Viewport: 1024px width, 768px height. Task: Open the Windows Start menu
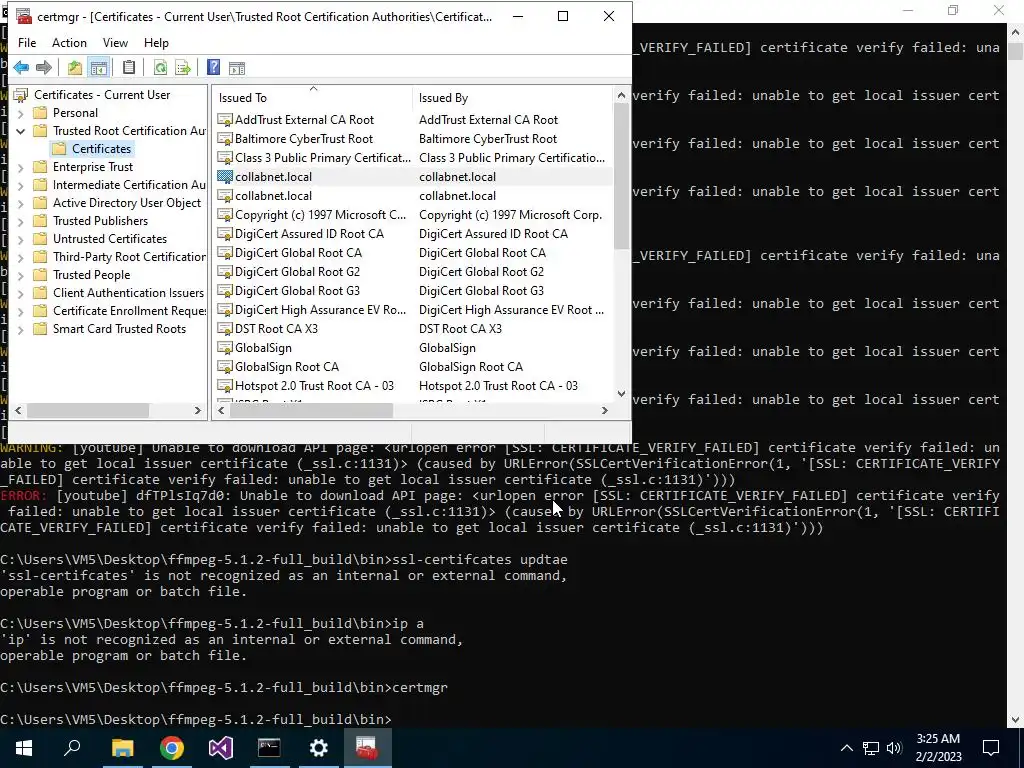click(24, 748)
